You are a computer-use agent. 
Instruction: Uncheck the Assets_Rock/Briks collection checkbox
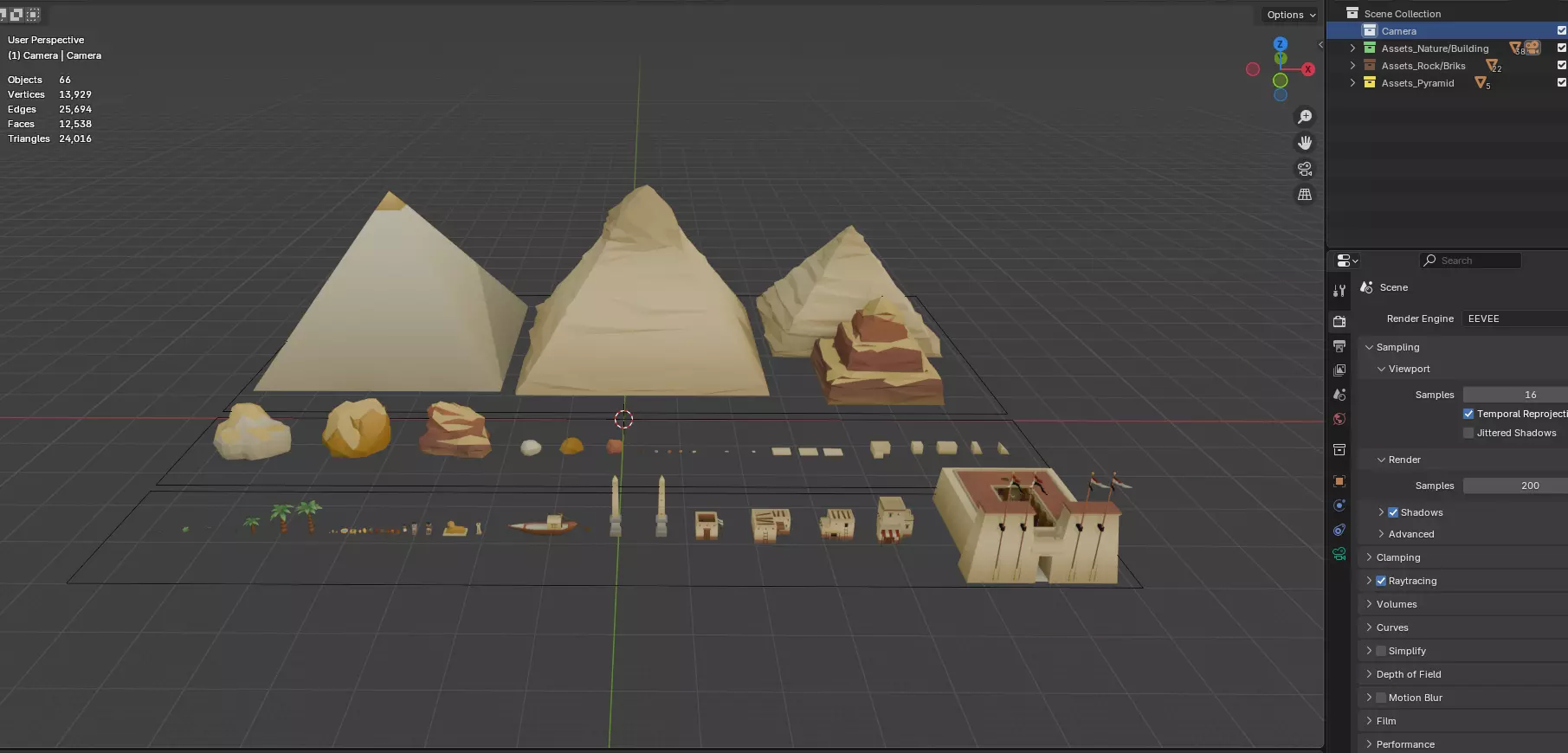[1562, 65]
